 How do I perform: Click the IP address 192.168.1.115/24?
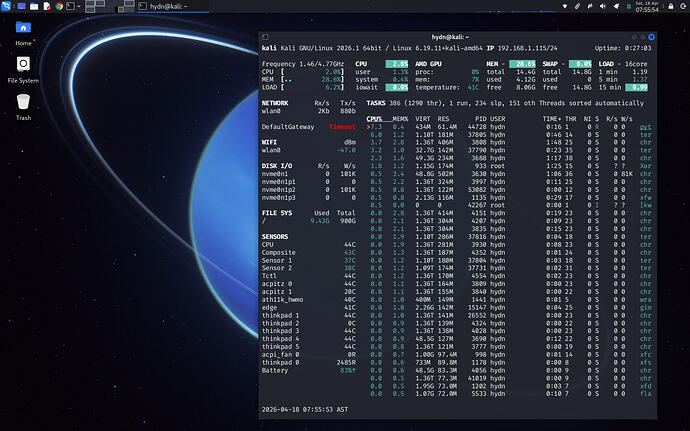pos(527,48)
